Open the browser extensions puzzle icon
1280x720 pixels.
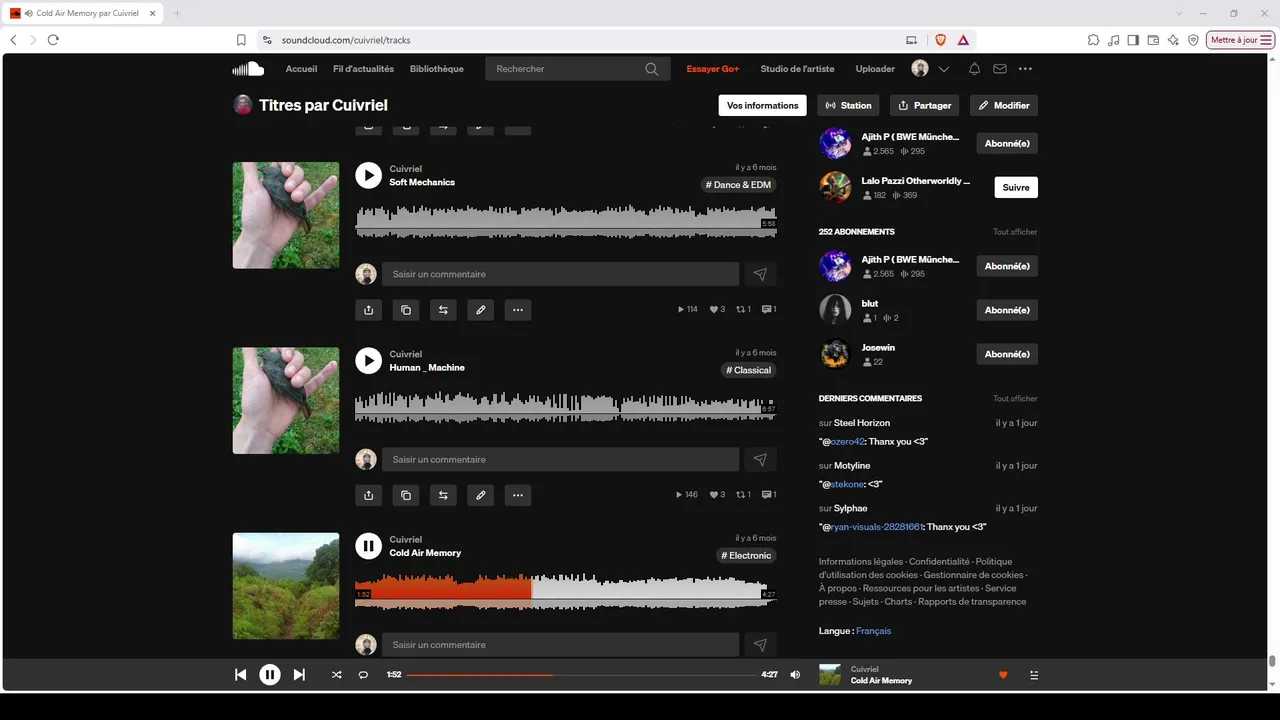(1094, 40)
